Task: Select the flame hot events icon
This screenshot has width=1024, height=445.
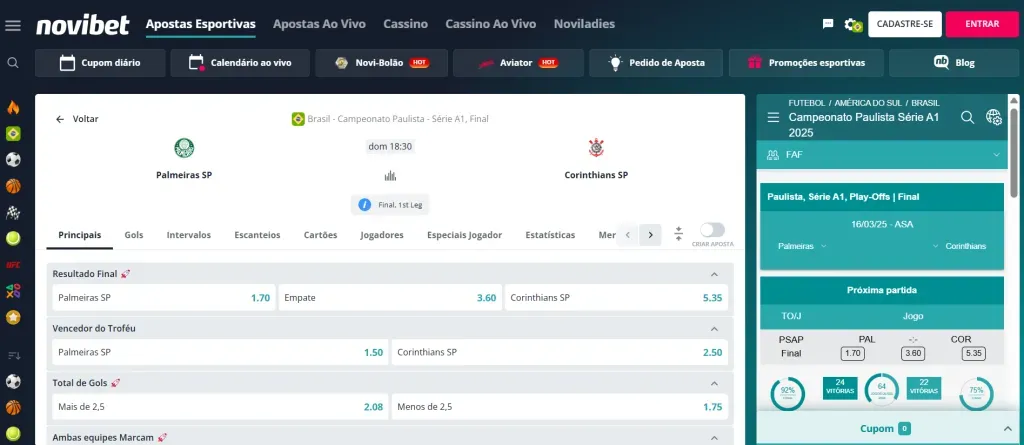Action: [13, 107]
